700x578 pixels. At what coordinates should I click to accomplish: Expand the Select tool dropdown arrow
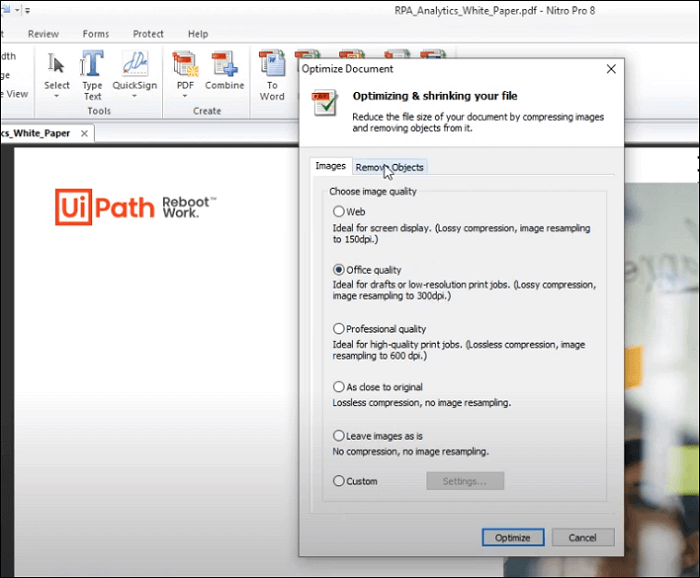(56, 96)
